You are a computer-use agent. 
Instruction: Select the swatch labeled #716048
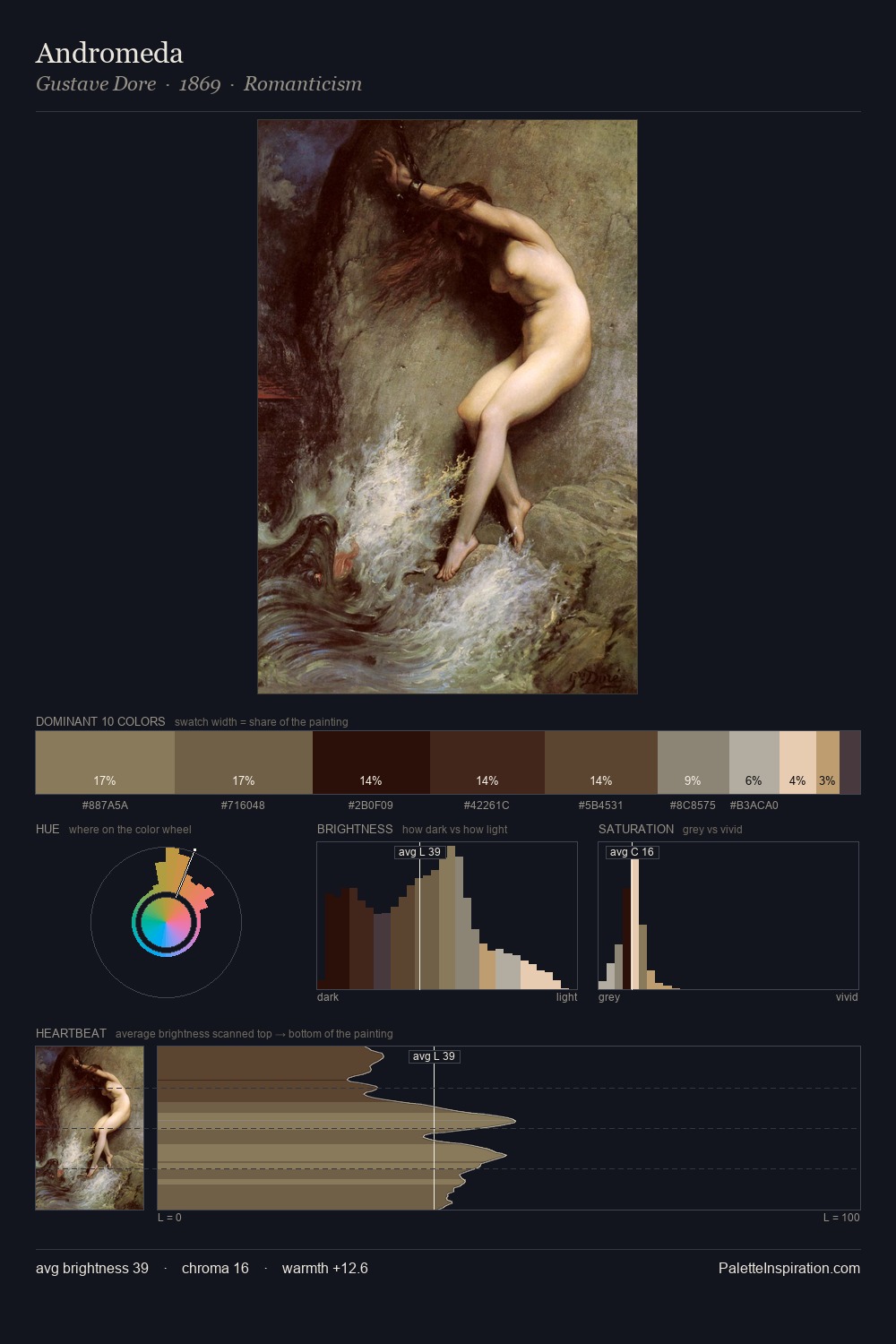[x=244, y=762]
